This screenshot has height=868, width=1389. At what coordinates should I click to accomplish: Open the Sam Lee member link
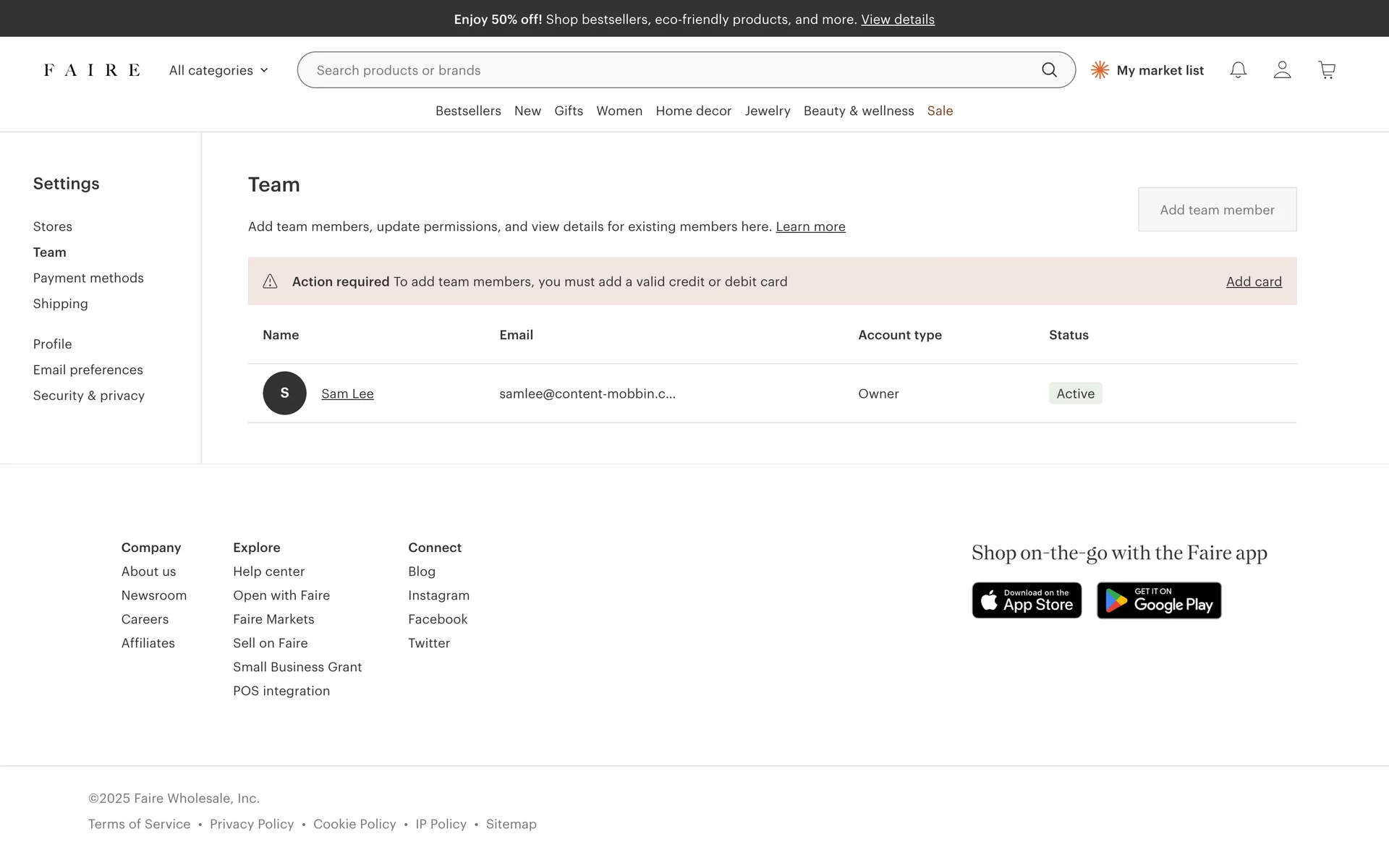click(x=347, y=393)
